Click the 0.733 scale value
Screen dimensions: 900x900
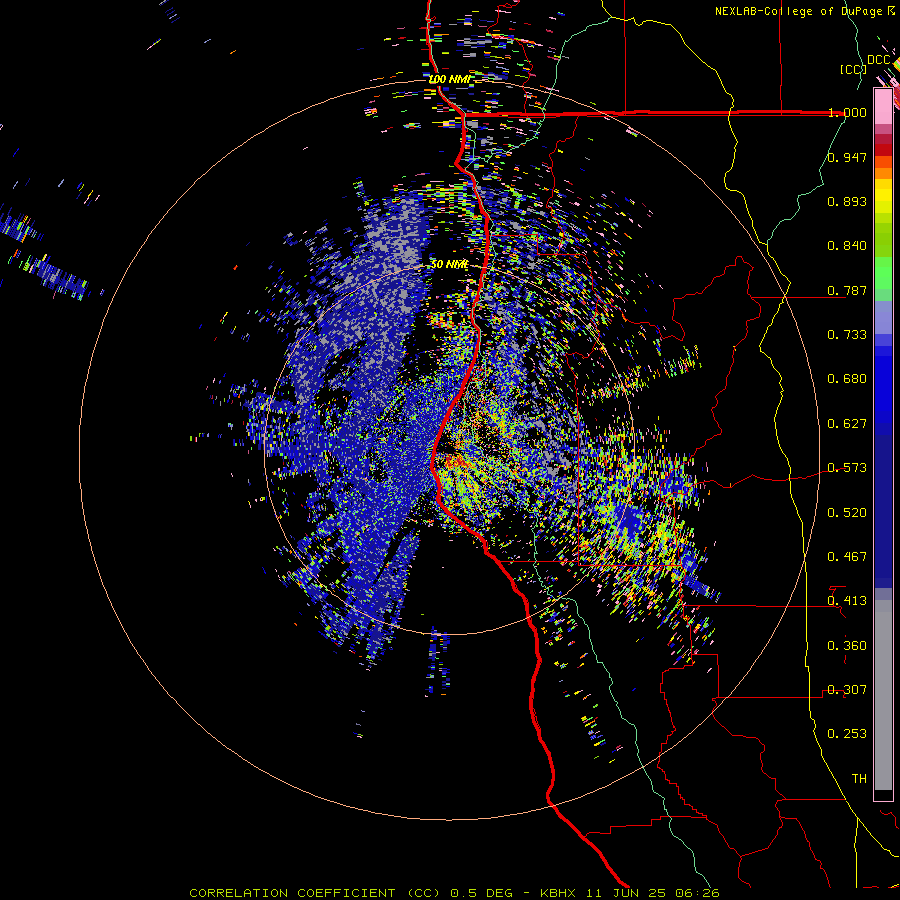(x=847, y=335)
